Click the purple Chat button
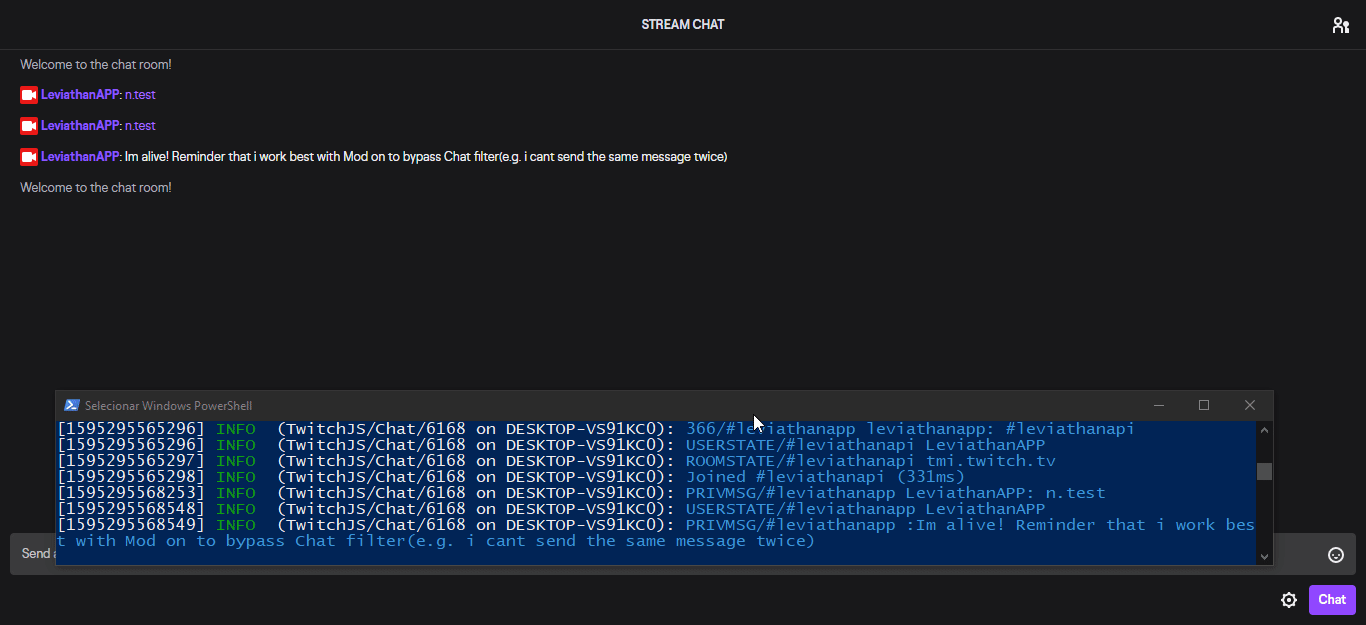Viewport: 1366px width, 625px height. pos(1332,600)
